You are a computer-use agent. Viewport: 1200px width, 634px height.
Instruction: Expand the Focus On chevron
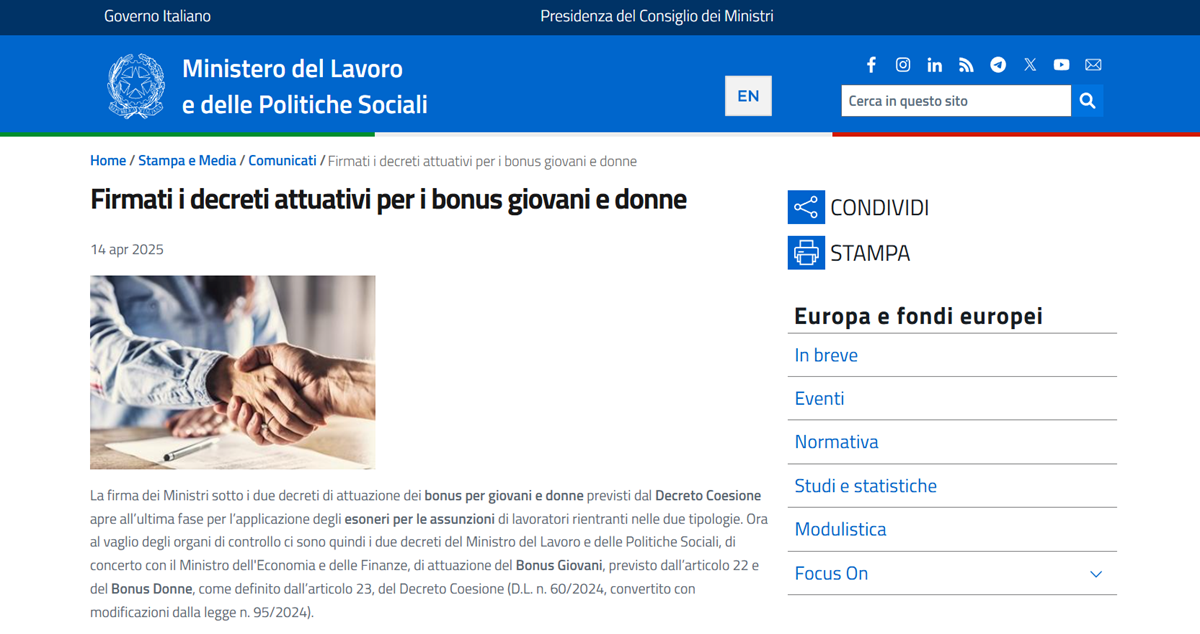1096,574
